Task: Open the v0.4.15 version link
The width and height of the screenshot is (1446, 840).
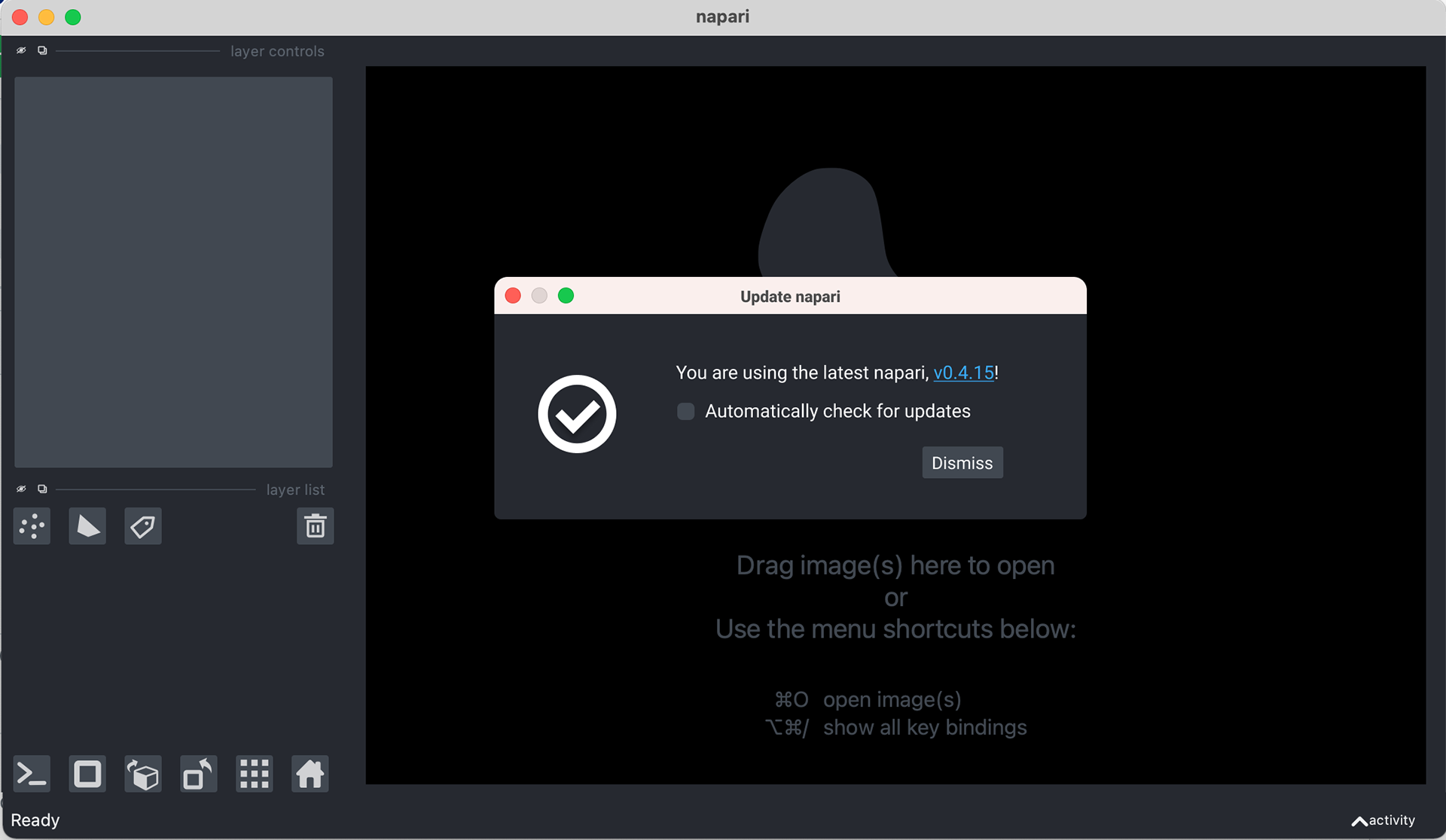Action: coord(963,373)
